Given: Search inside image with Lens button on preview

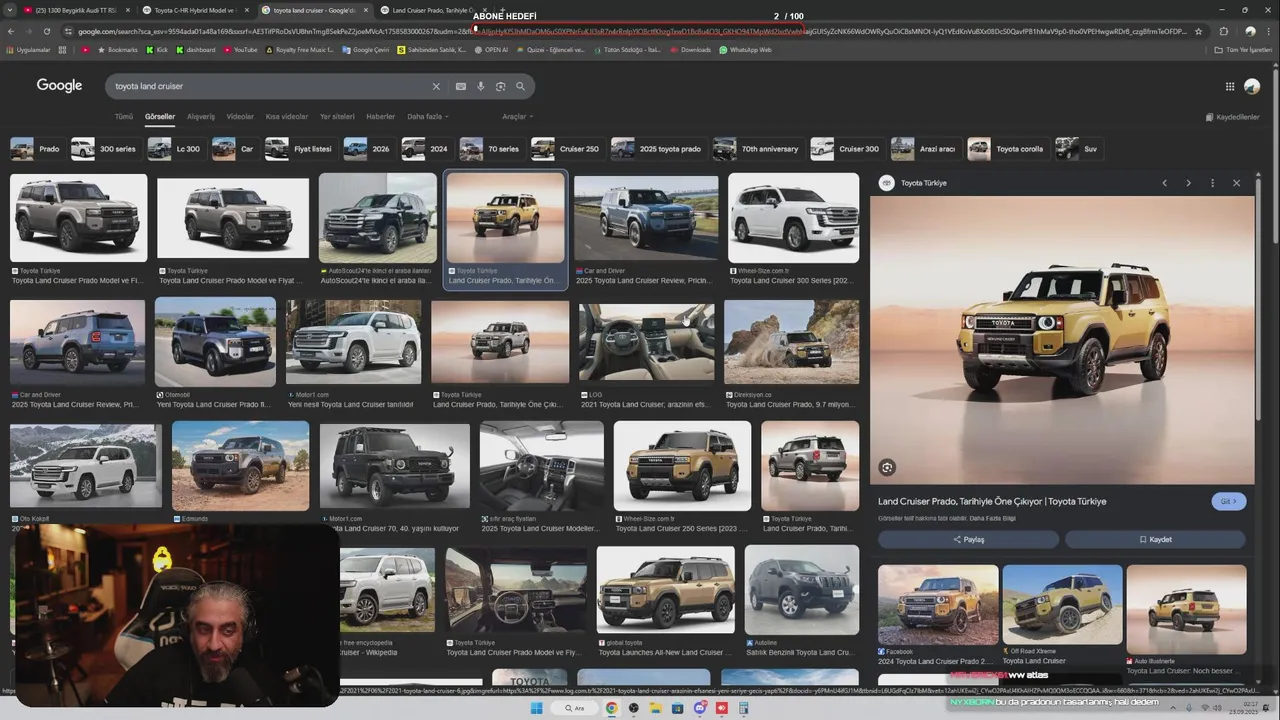Looking at the screenshot, I should click(887, 467).
